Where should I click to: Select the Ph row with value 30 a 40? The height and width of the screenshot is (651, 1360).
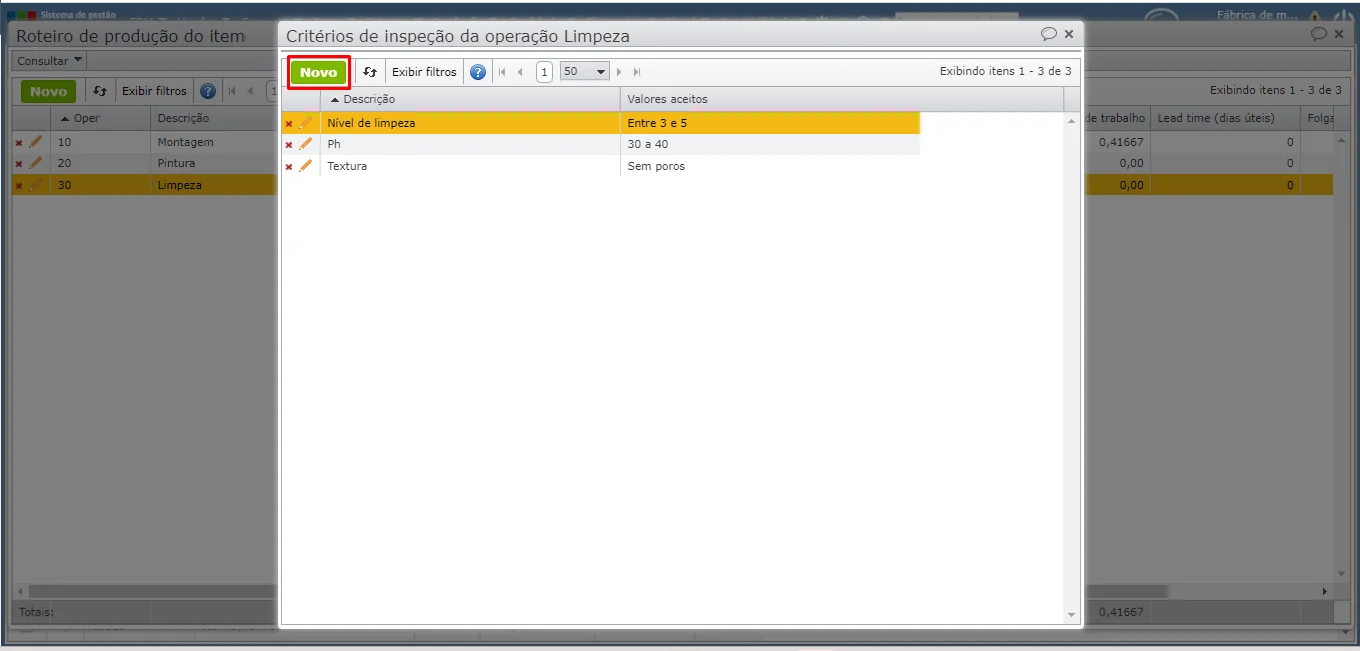(600, 144)
